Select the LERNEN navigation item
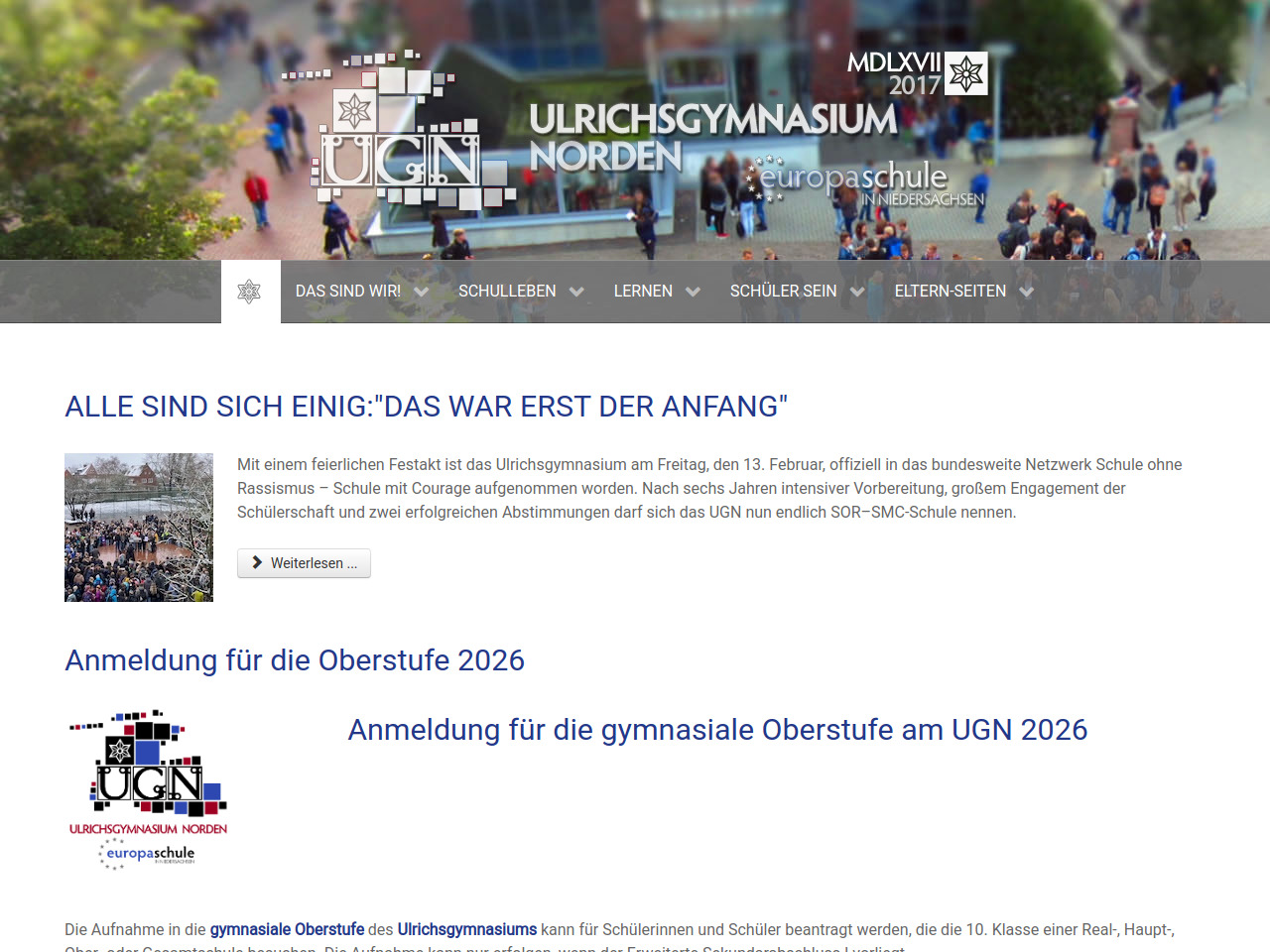This screenshot has width=1270, height=952. coord(643,292)
